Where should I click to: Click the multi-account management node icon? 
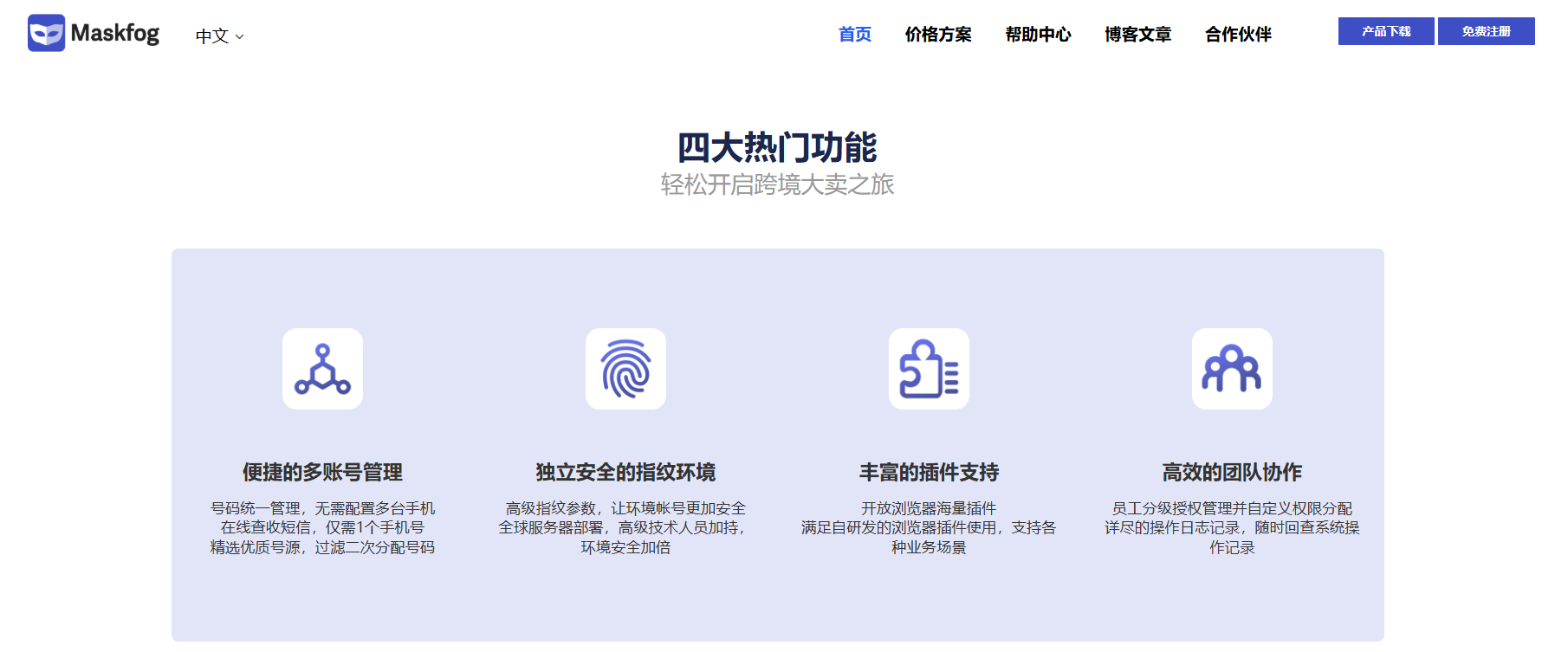coord(322,369)
